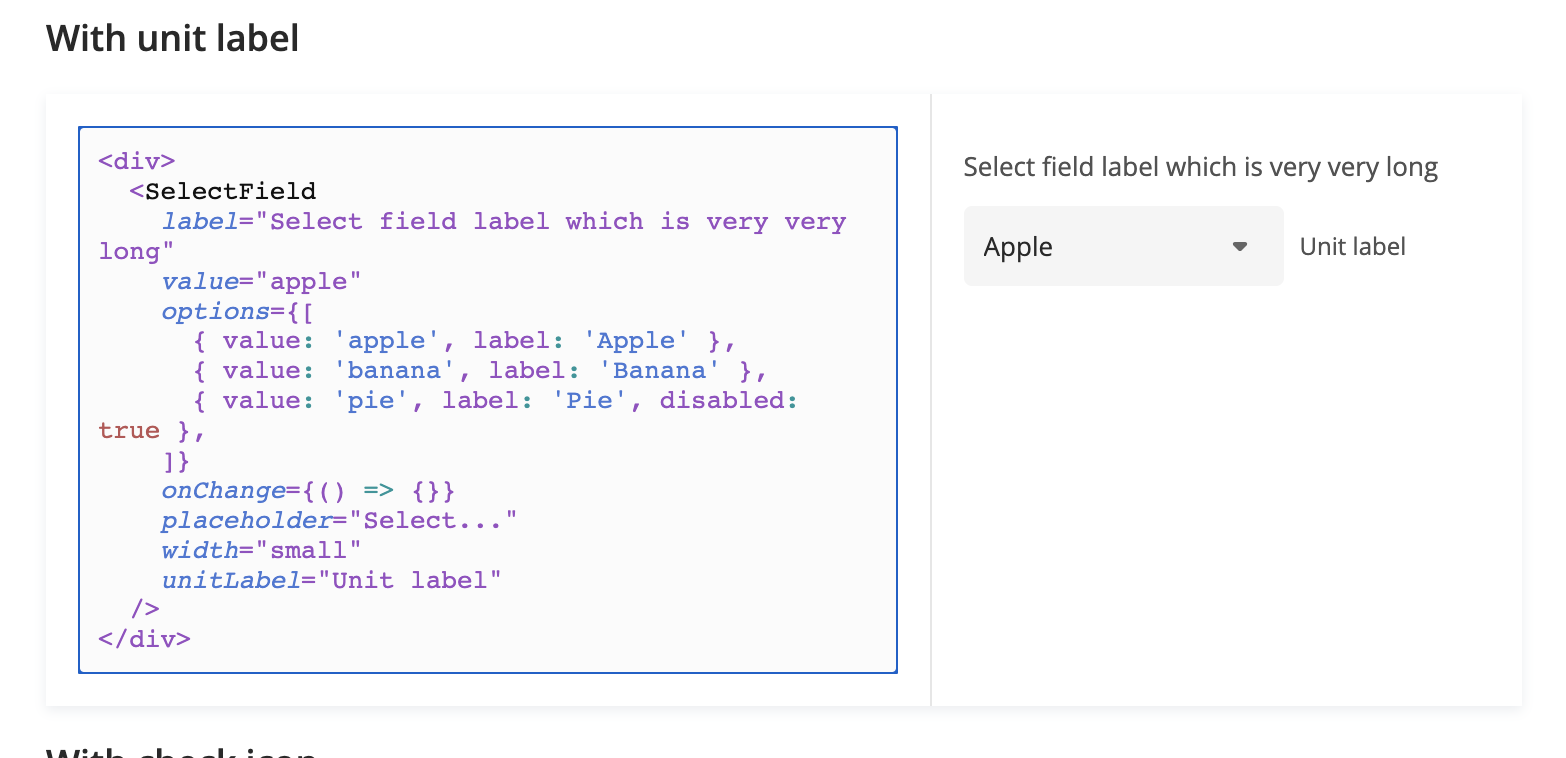Click the 'Select field label which is very very long' label
The image size is (1566, 758).
click(1200, 167)
